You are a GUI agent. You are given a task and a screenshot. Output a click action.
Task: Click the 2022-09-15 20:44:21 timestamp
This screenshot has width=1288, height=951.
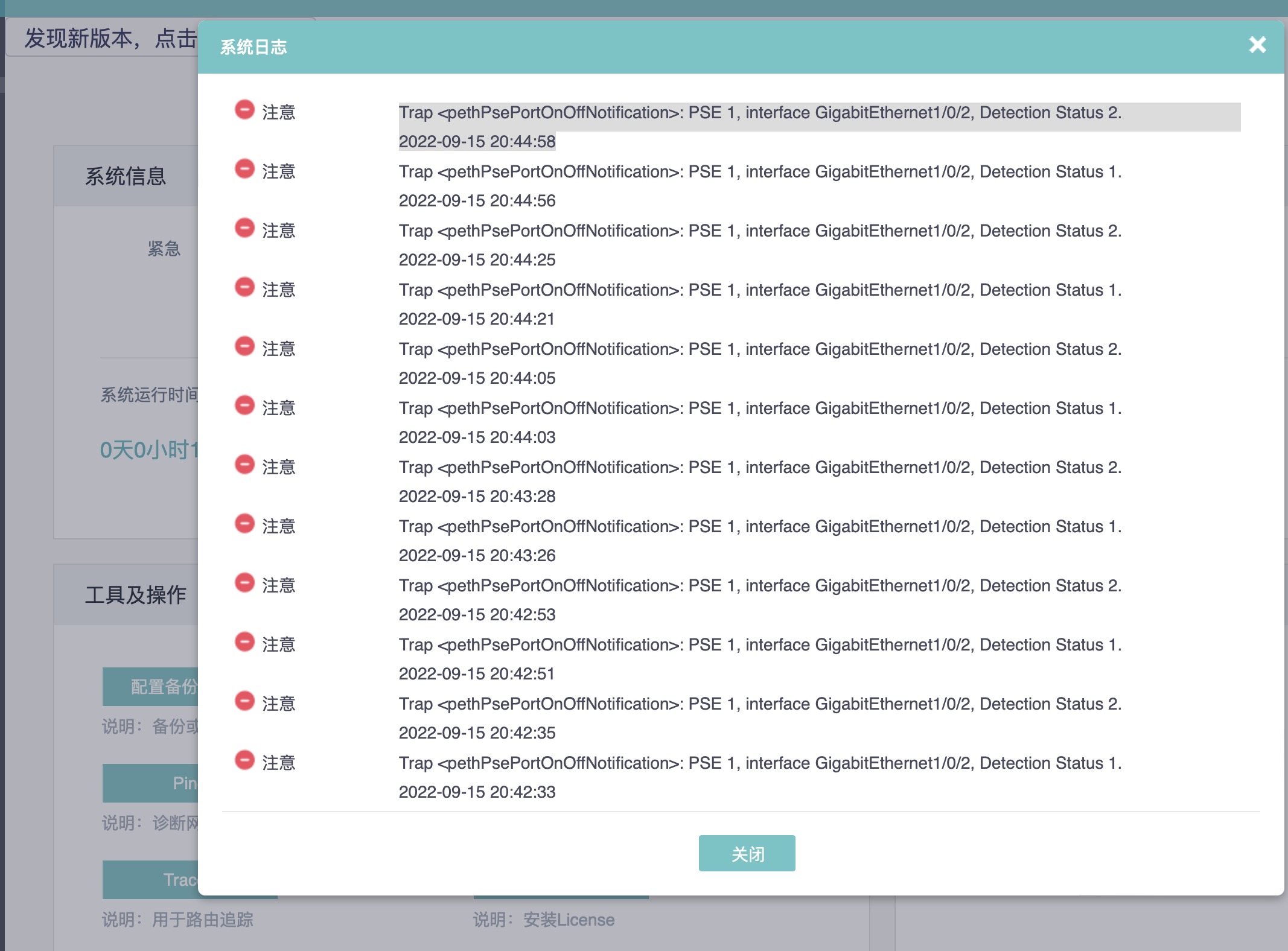point(476,319)
